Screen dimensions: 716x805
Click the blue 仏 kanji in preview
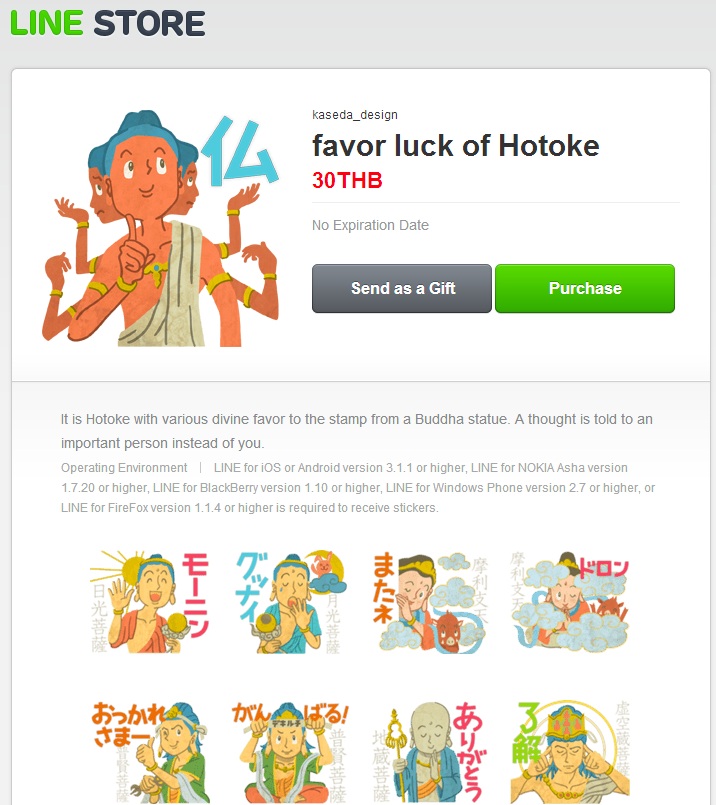tap(239, 151)
